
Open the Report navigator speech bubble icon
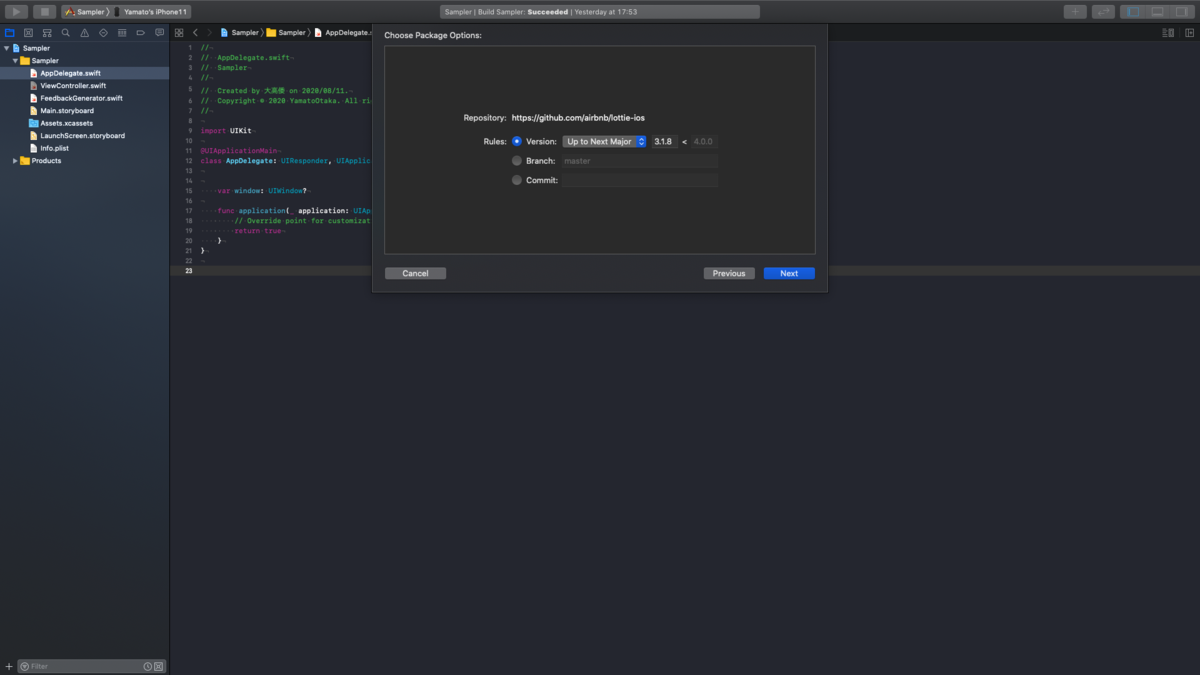tap(159, 33)
